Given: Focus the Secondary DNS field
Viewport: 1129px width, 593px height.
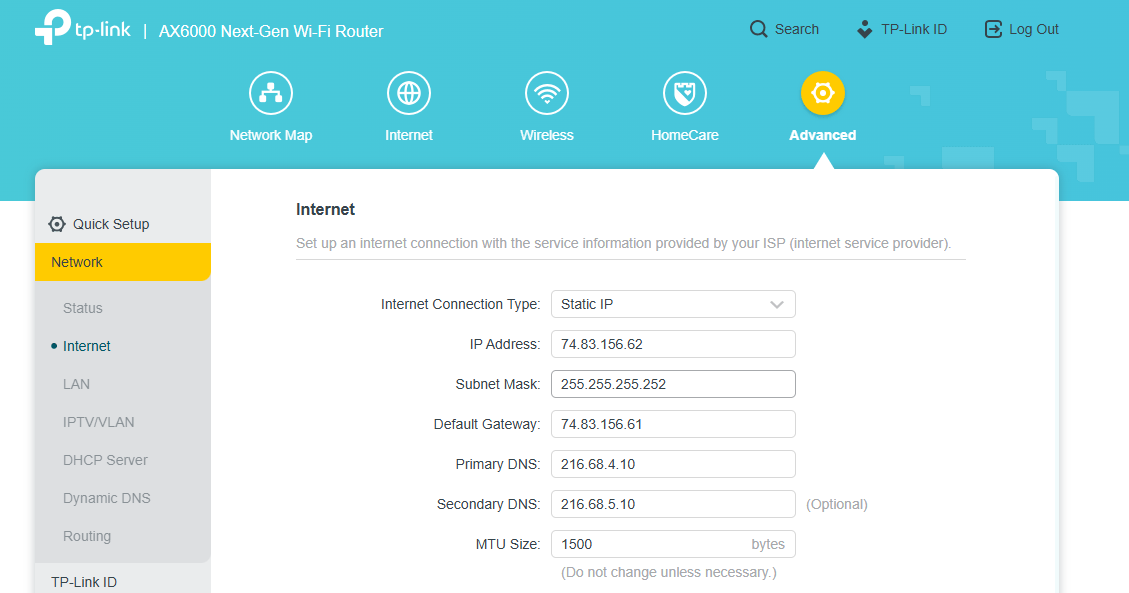Looking at the screenshot, I should pyautogui.click(x=673, y=504).
